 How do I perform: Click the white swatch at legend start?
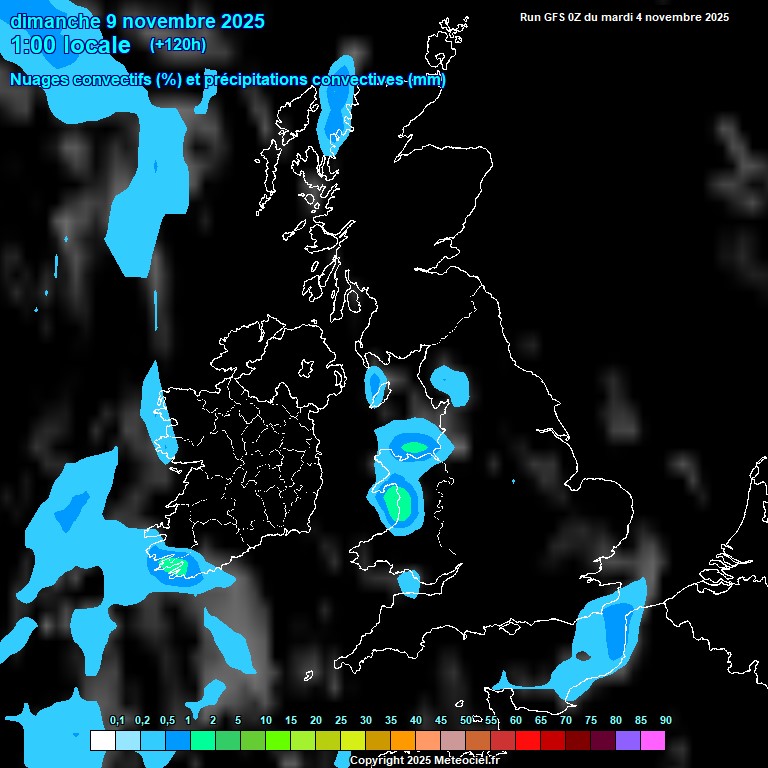click(x=102, y=741)
